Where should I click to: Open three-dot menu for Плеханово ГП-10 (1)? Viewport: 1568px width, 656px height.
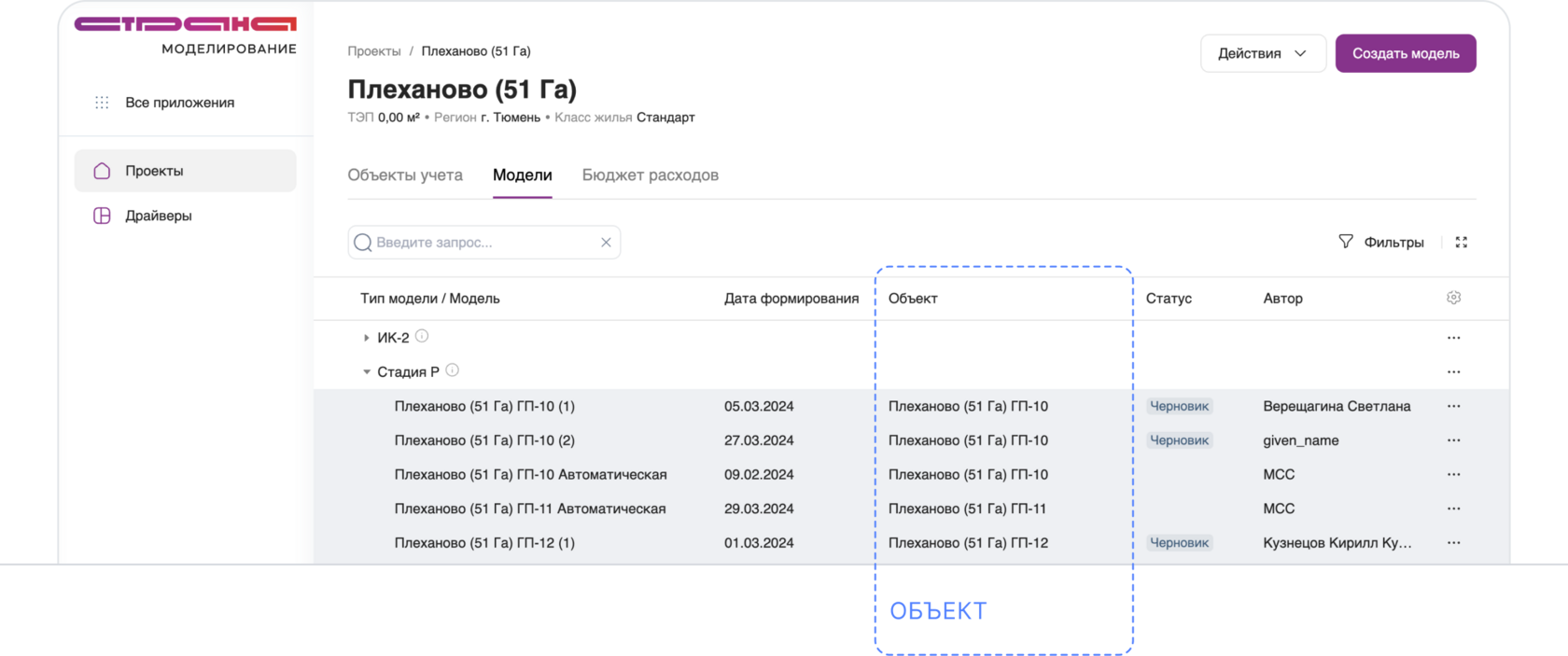tap(1453, 406)
